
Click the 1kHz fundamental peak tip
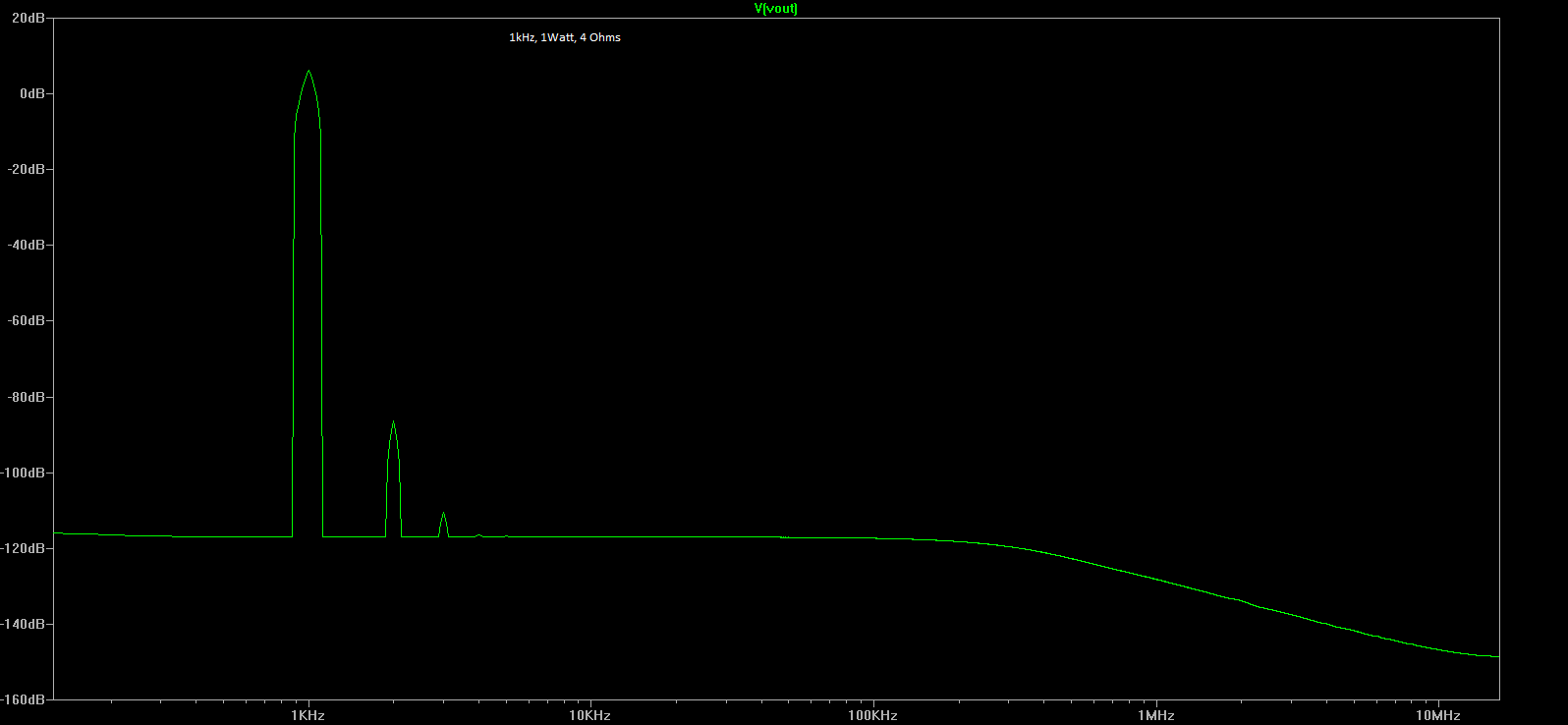coord(308,71)
